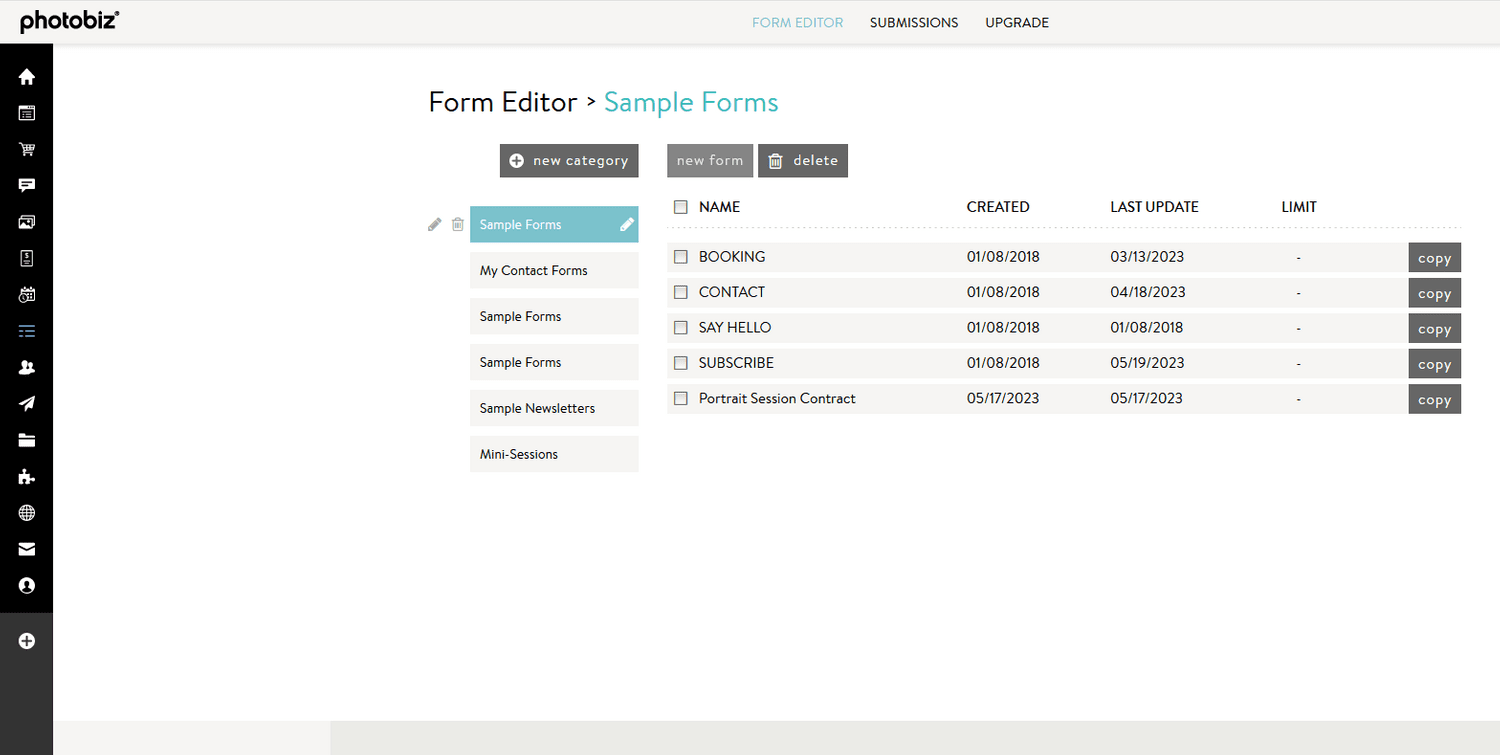
Task: Open the invoice dollar sidebar icon
Action: click(27, 258)
